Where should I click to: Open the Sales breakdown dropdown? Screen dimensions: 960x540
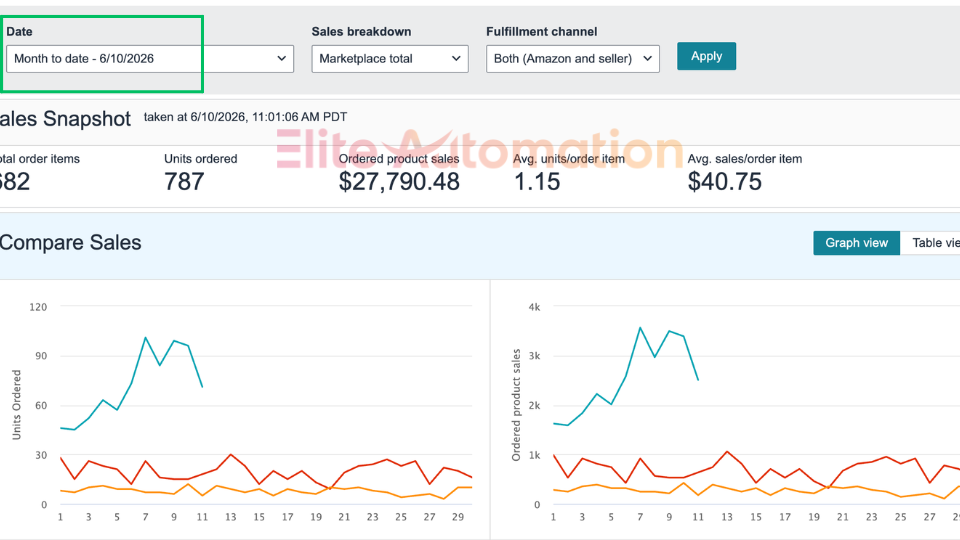[x=390, y=59]
